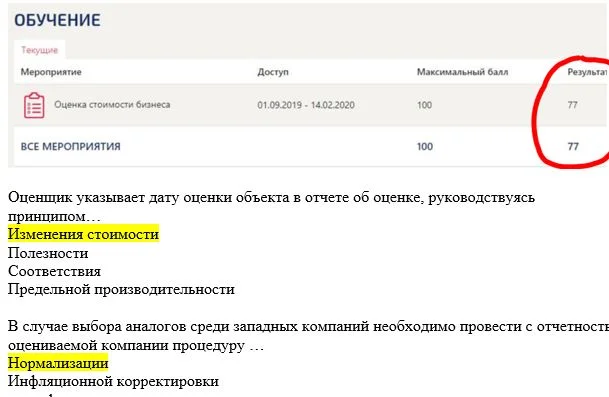Select the highlighted answer Нормализации

pyautogui.click(x=58, y=363)
